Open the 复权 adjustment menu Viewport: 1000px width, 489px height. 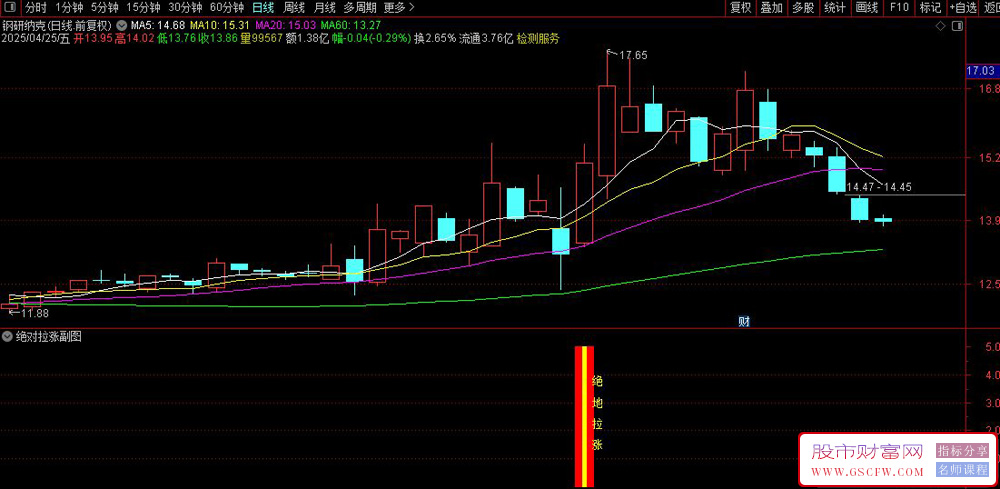[740, 8]
